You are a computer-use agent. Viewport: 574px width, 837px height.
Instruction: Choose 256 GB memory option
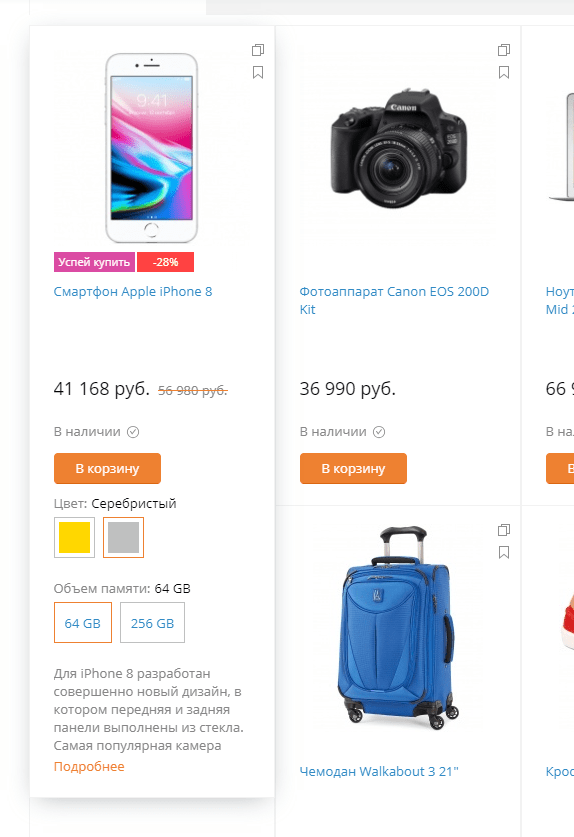tap(153, 623)
